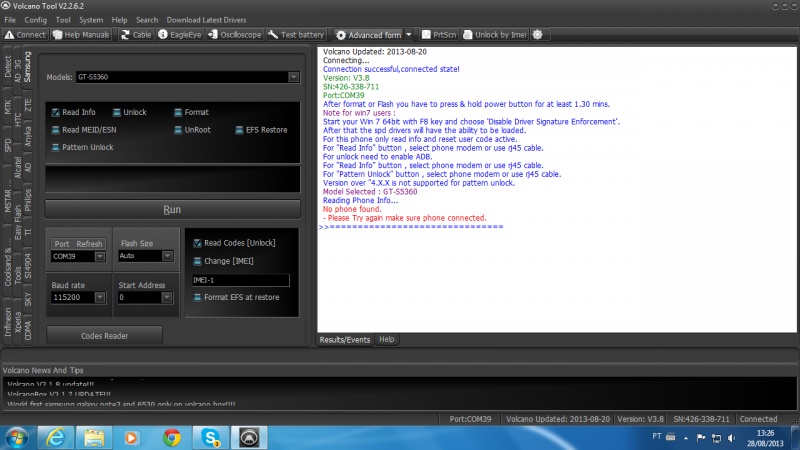Toggle Read Info checkbox

coord(56,112)
